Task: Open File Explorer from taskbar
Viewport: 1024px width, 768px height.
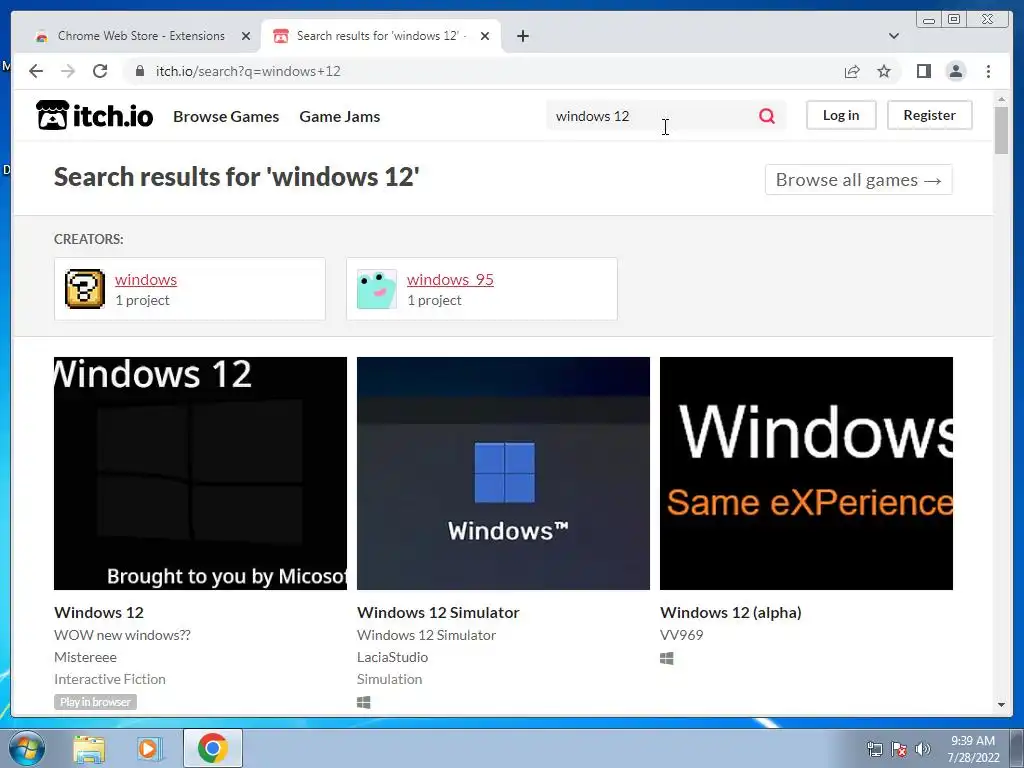Action: pyautogui.click(x=89, y=749)
